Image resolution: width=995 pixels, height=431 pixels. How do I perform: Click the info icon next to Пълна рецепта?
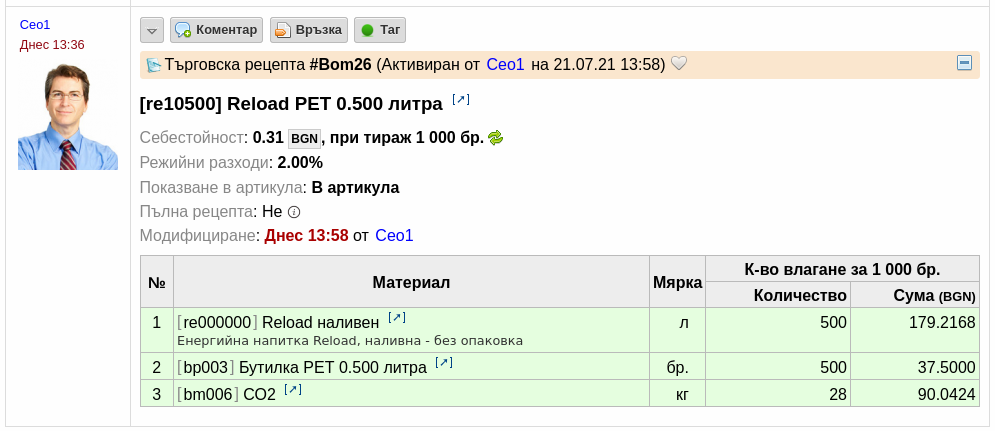click(293, 212)
